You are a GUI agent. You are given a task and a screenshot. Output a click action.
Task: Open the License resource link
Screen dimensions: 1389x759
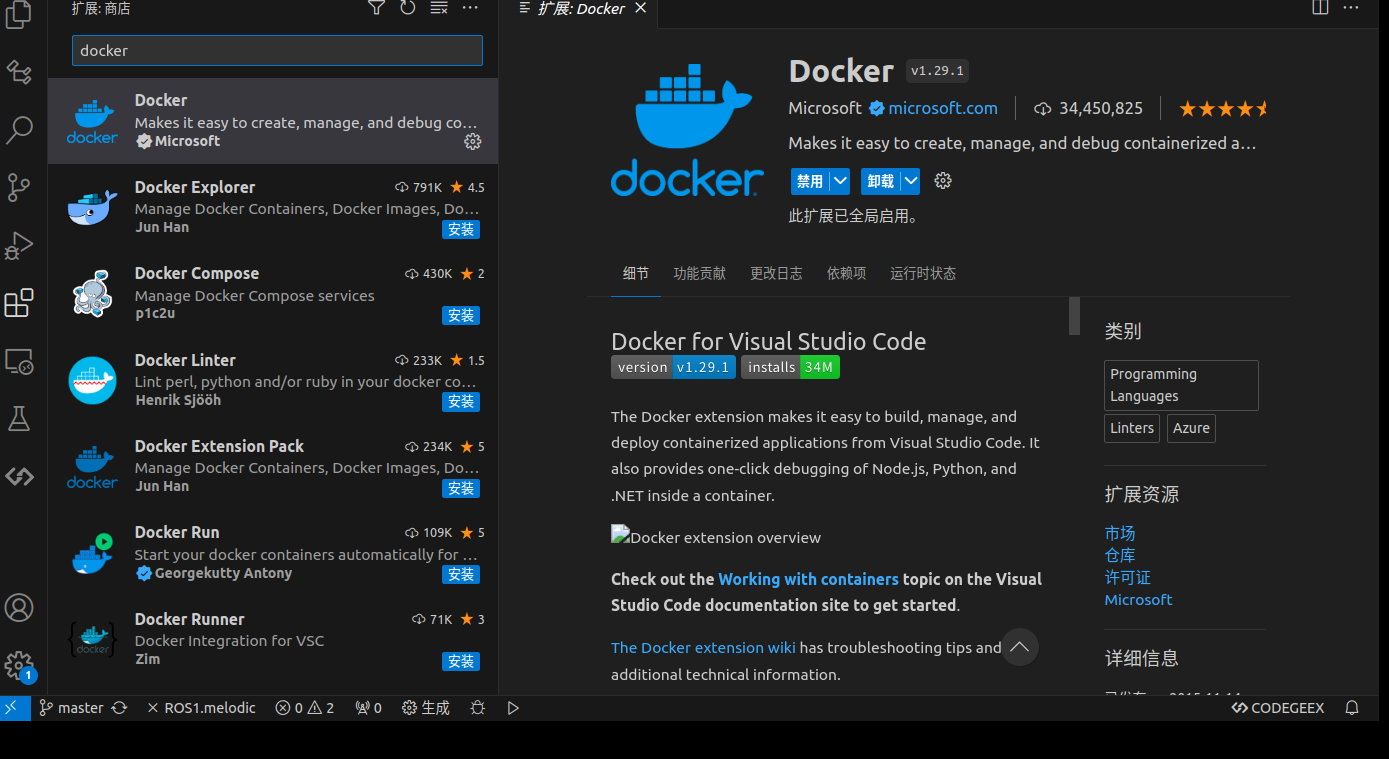tap(1127, 577)
